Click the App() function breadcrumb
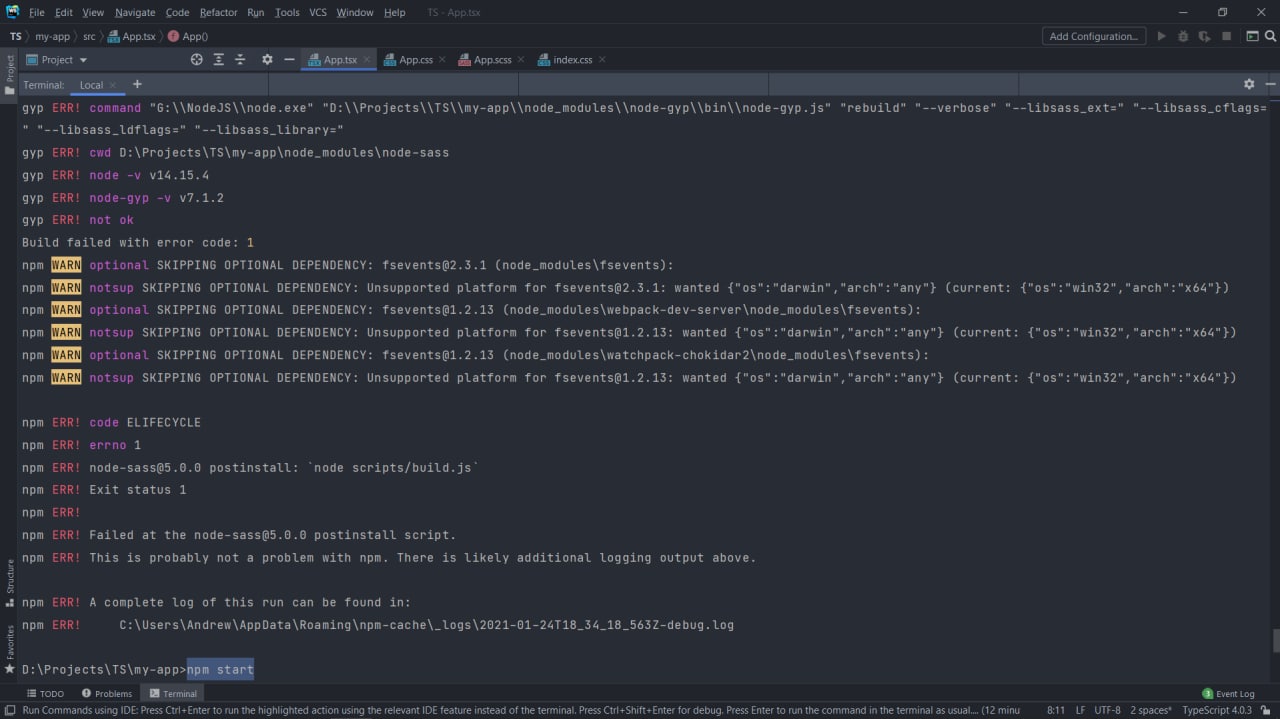 click(188, 36)
